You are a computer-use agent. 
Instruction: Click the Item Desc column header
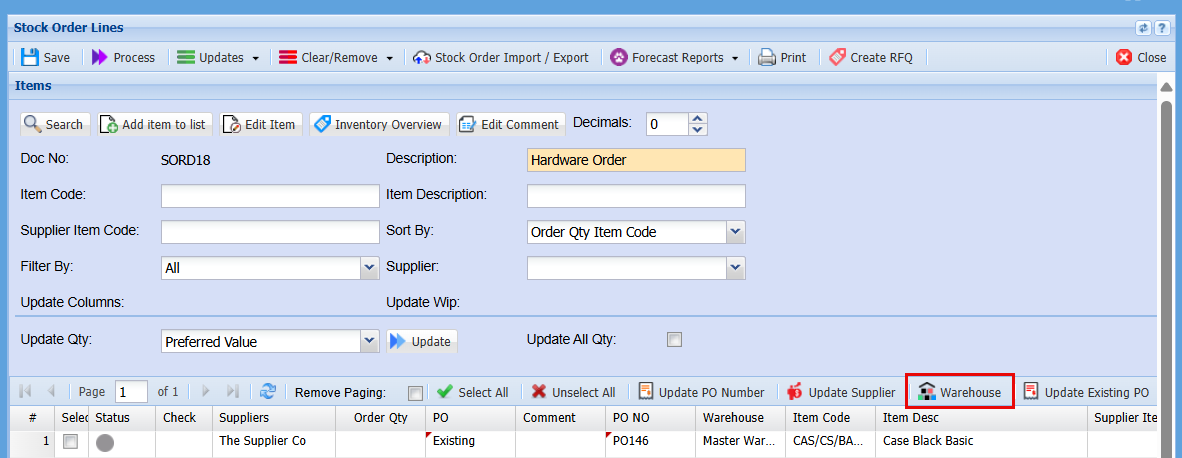click(x=981, y=417)
